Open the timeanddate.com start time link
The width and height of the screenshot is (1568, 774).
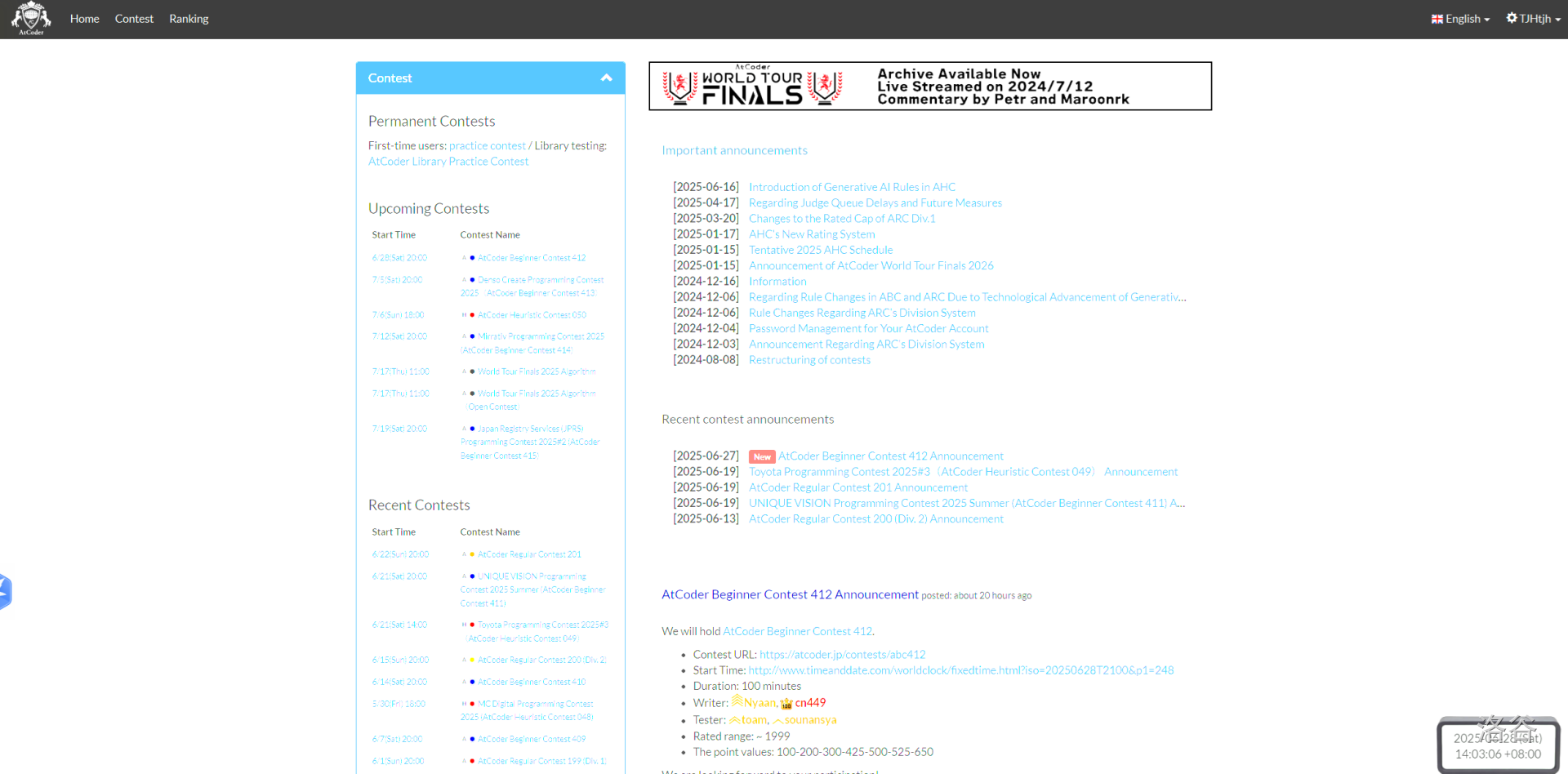(960, 670)
